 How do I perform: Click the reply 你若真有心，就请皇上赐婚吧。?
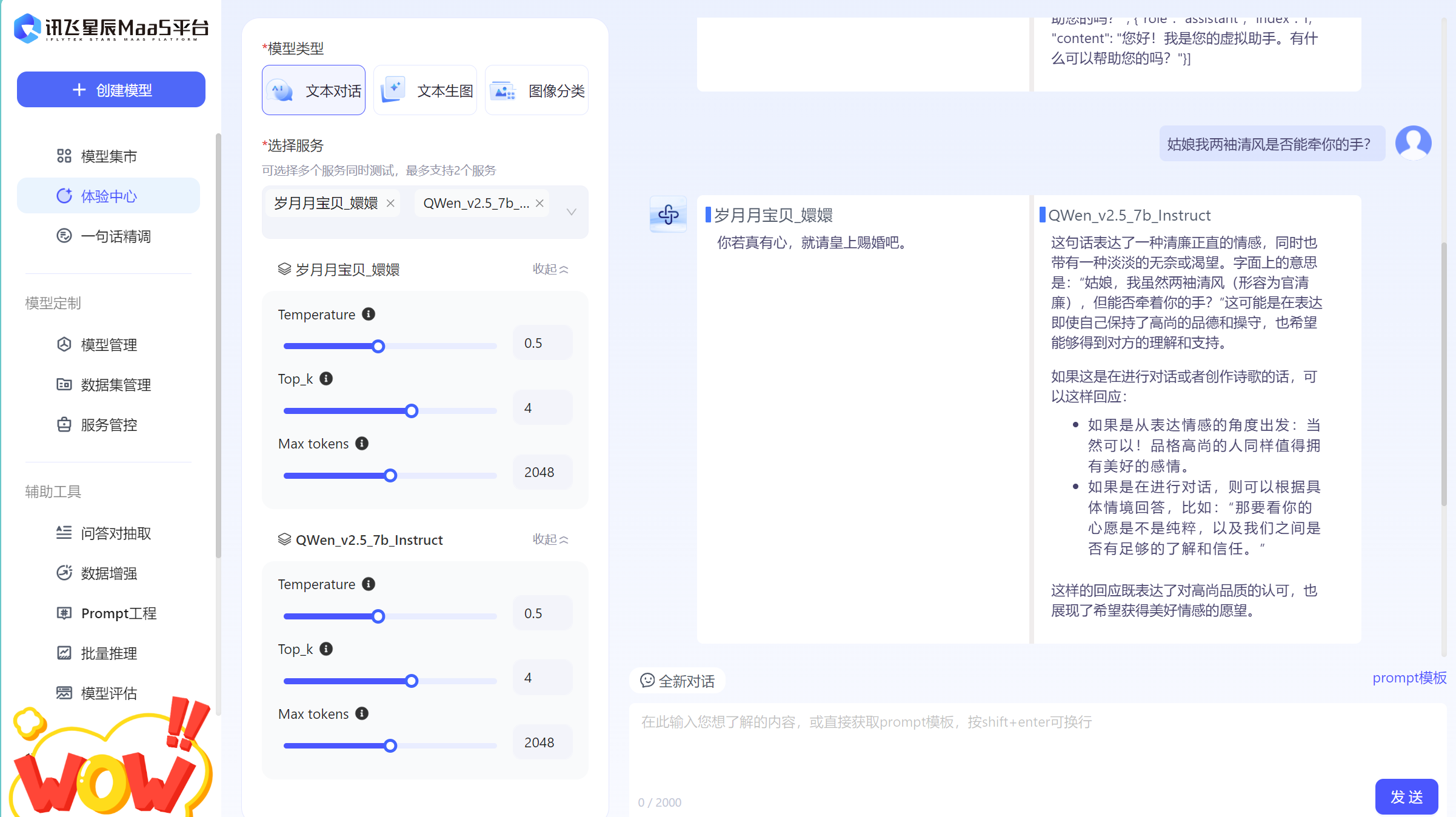813,243
